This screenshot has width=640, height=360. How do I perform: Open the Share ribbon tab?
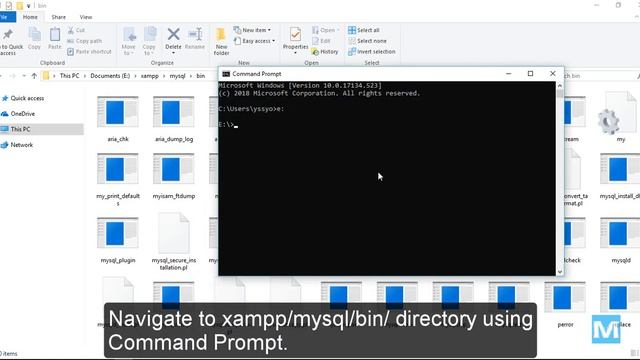point(59,17)
